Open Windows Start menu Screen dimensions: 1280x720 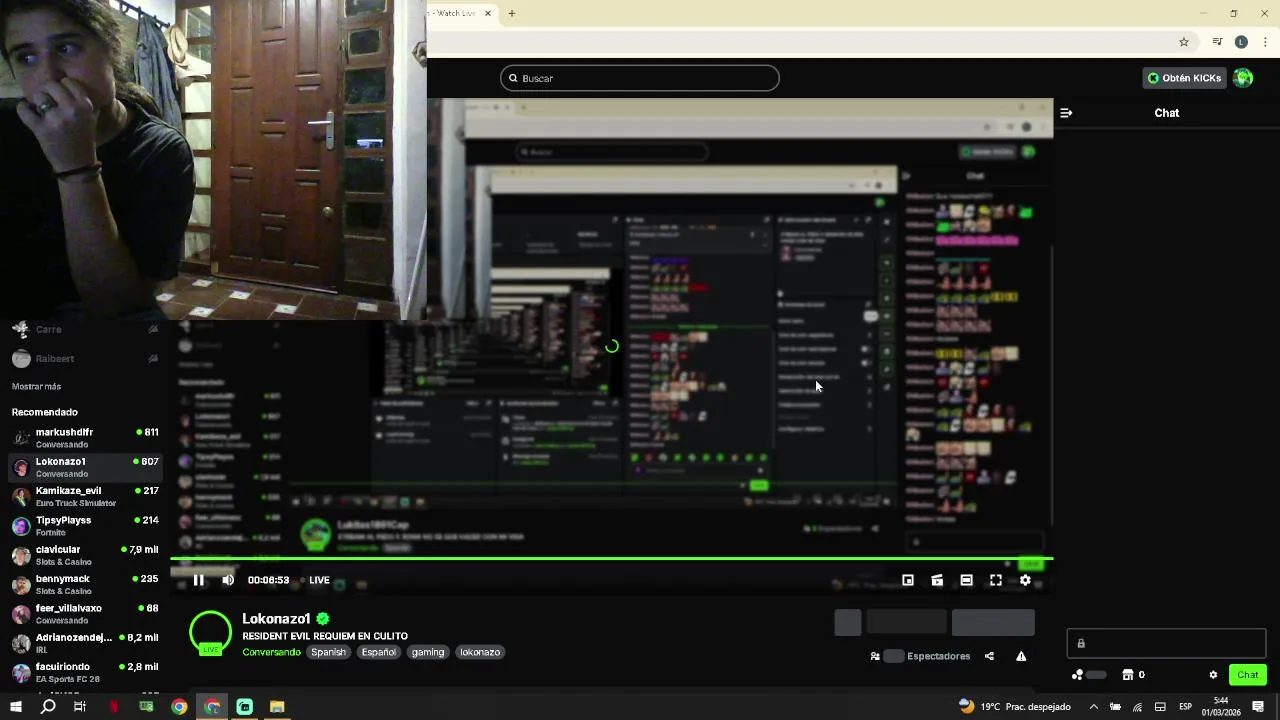pyautogui.click(x=16, y=706)
